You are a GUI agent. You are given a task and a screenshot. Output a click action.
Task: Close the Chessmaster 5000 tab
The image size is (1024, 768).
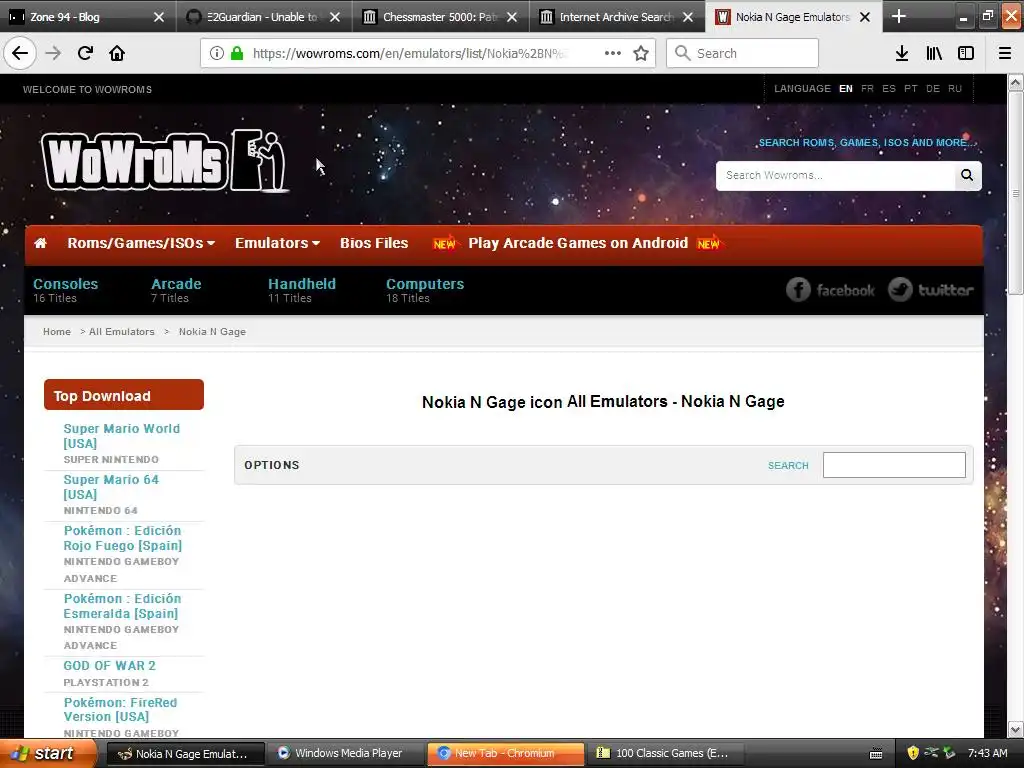coord(512,17)
